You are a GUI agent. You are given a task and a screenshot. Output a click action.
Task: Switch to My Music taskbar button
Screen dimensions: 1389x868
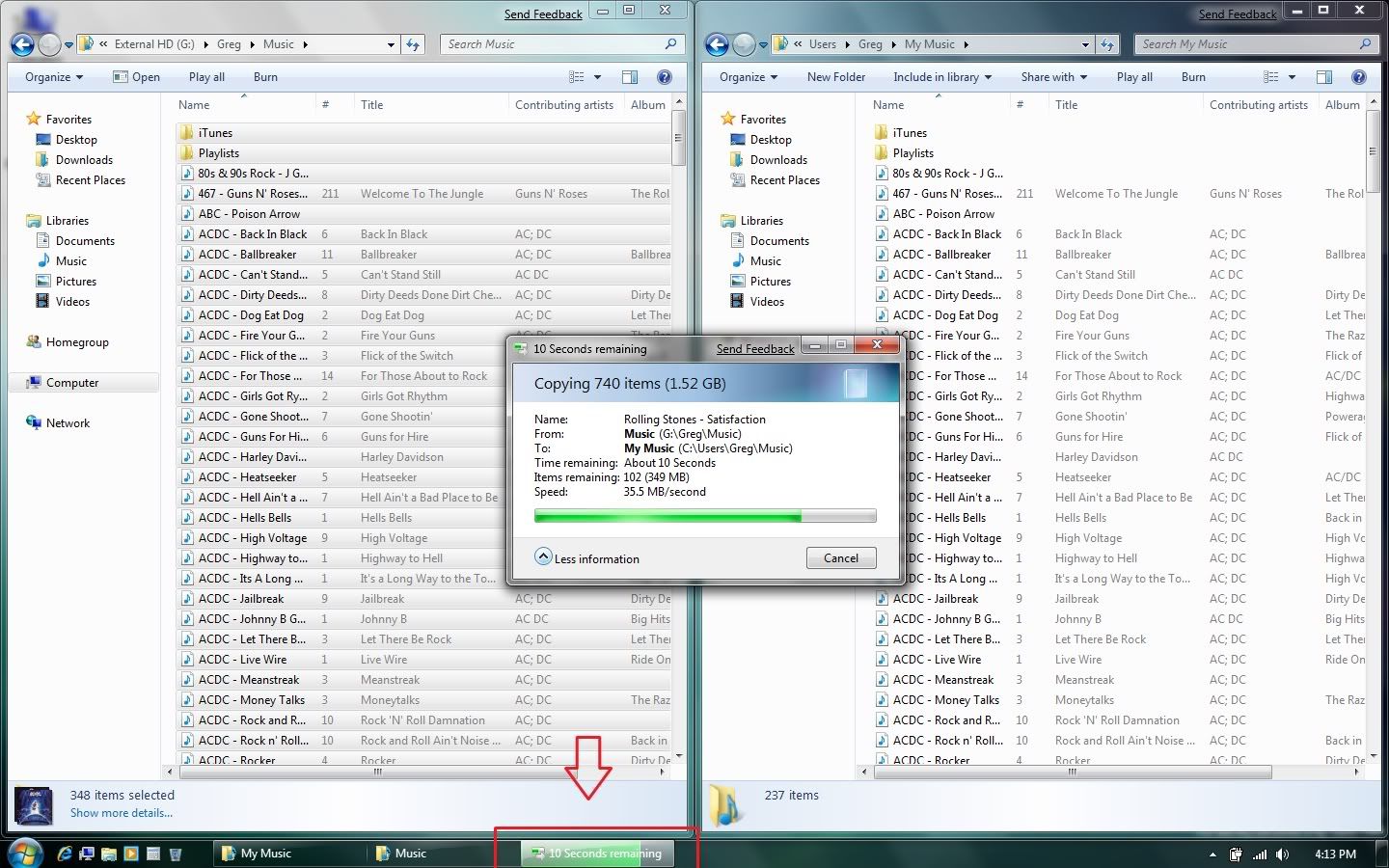coord(288,854)
